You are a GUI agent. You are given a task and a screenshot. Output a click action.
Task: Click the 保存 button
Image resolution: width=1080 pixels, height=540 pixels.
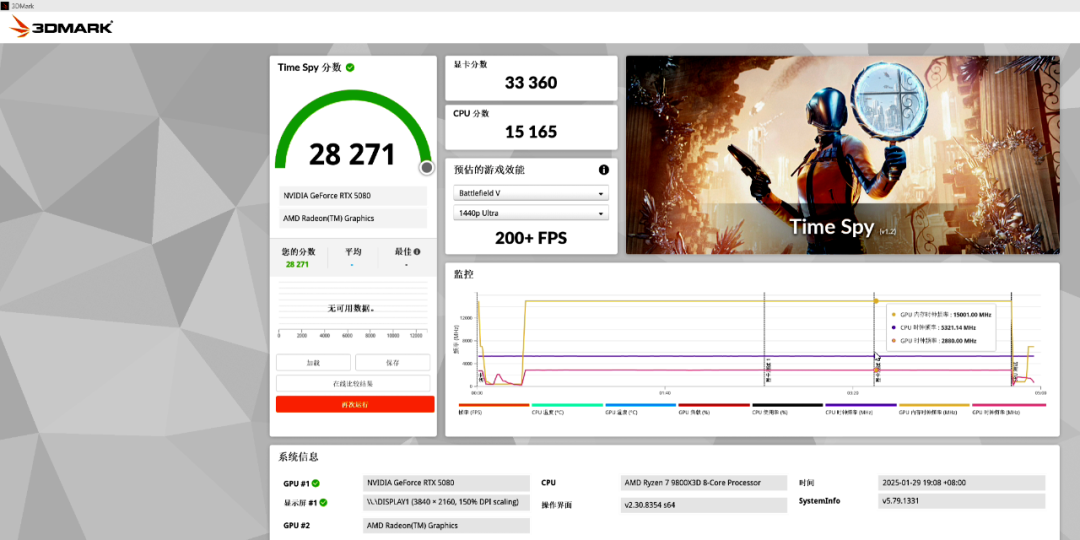coord(393,362)
